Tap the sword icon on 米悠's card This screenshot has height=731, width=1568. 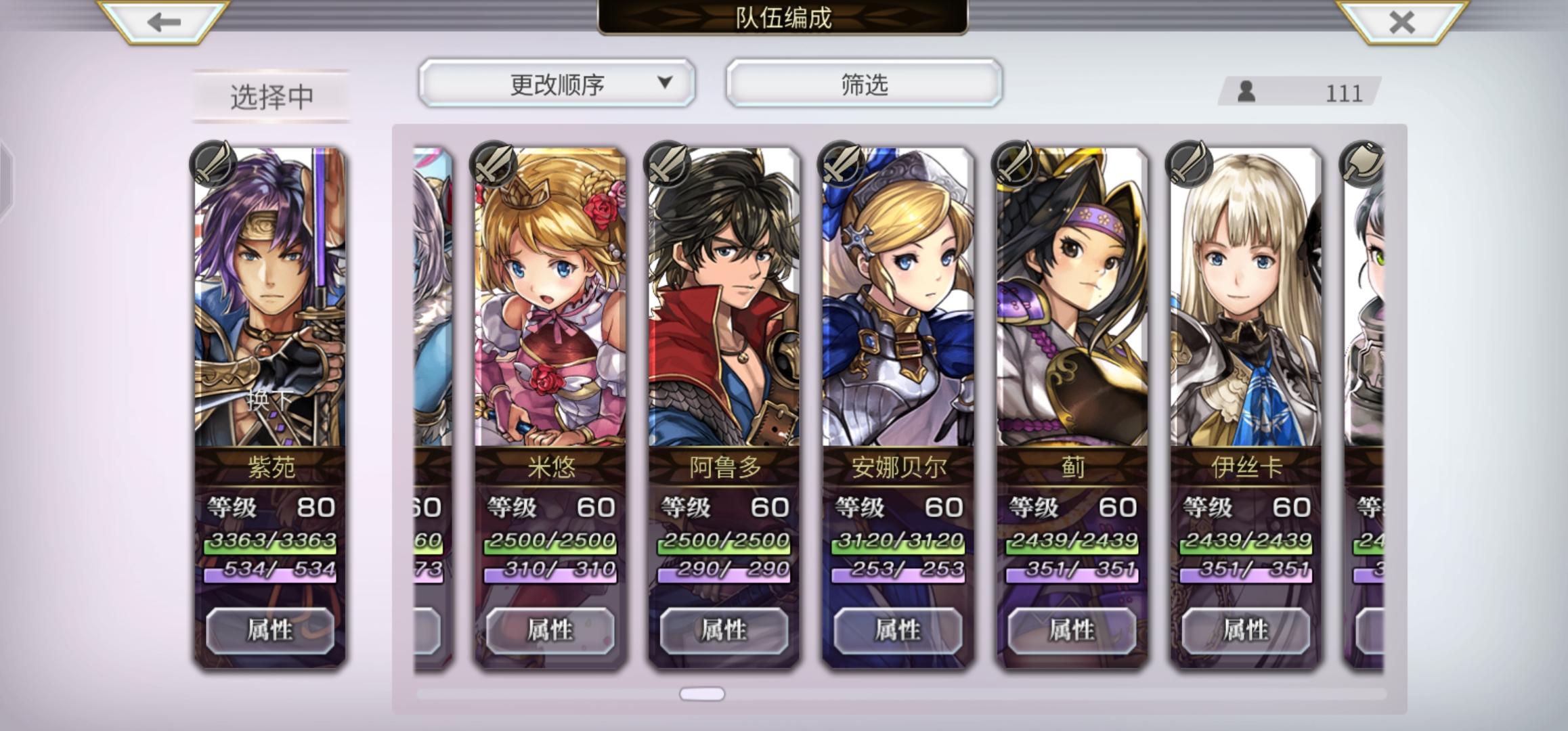pos(493,162)
